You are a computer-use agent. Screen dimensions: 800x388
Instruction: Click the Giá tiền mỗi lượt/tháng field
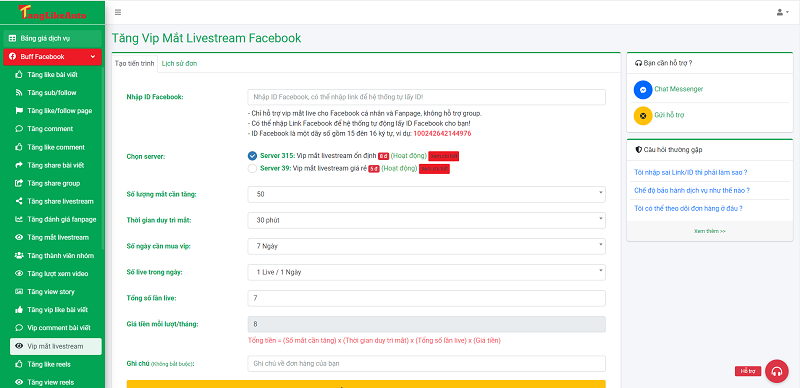(427, 325)
